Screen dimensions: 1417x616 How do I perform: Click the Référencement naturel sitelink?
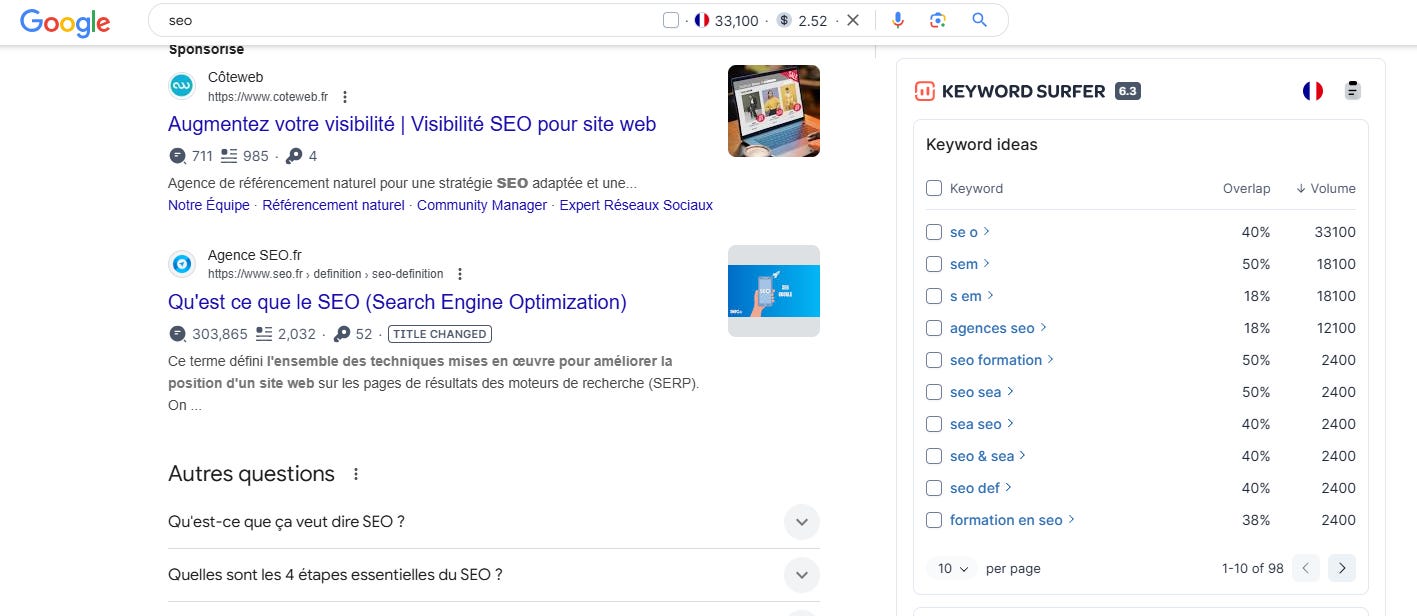click(333, 205)
